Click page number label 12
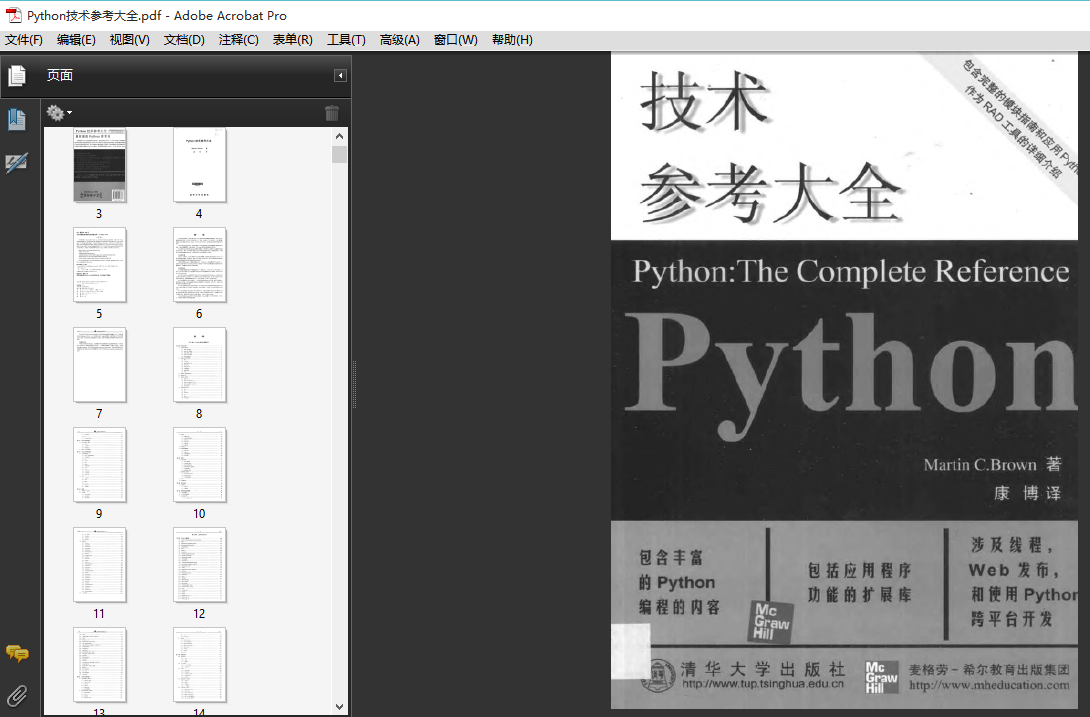The width and height of the screenshot is (1090, 717). tap(200, 614)
